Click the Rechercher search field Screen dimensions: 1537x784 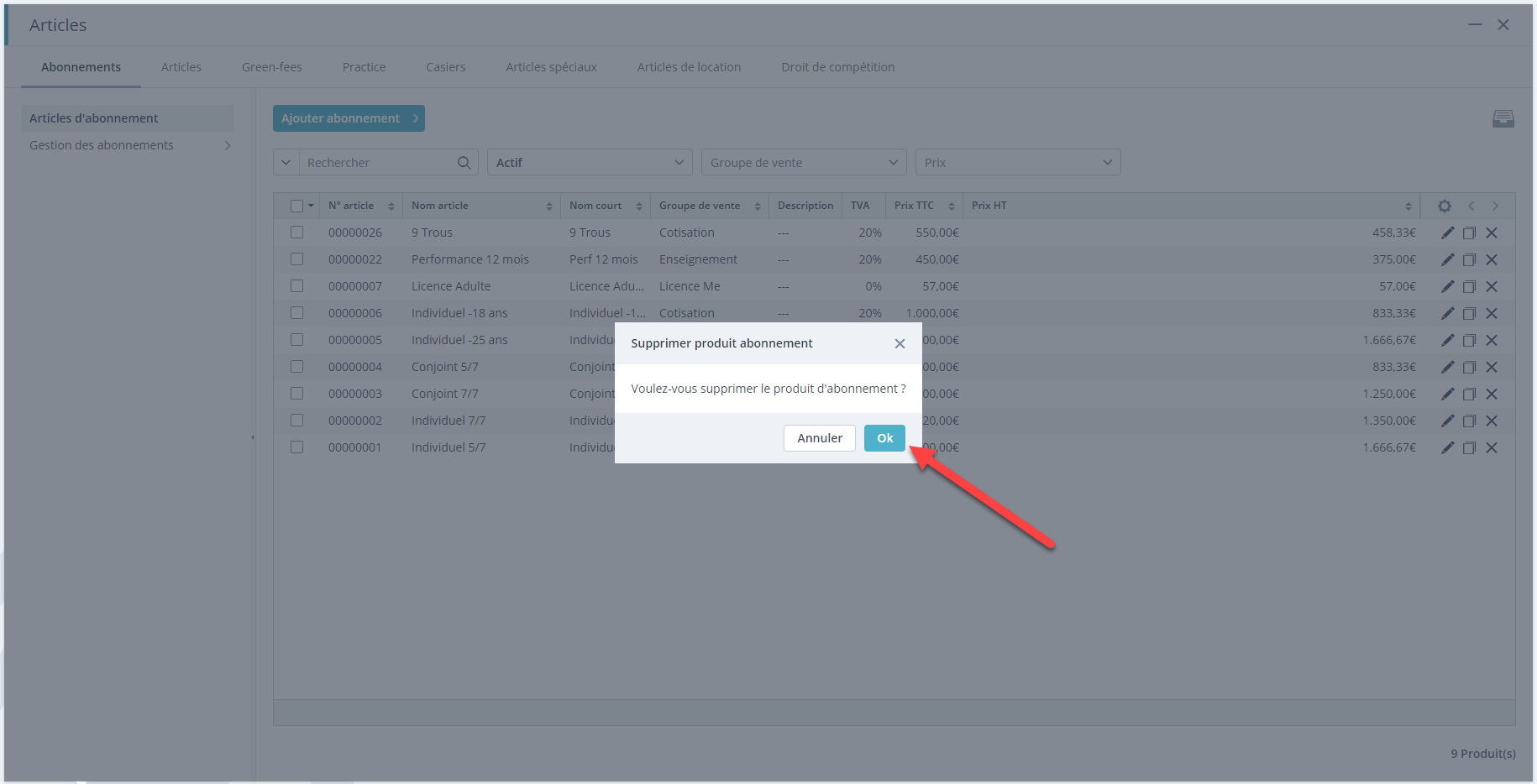pyautogui.click(x=379, y=163)
